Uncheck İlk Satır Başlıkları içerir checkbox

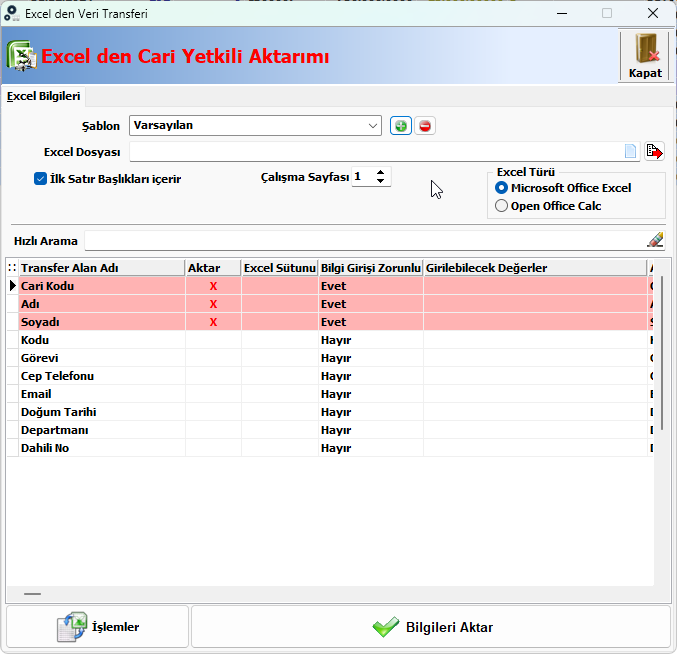point(40,179)
